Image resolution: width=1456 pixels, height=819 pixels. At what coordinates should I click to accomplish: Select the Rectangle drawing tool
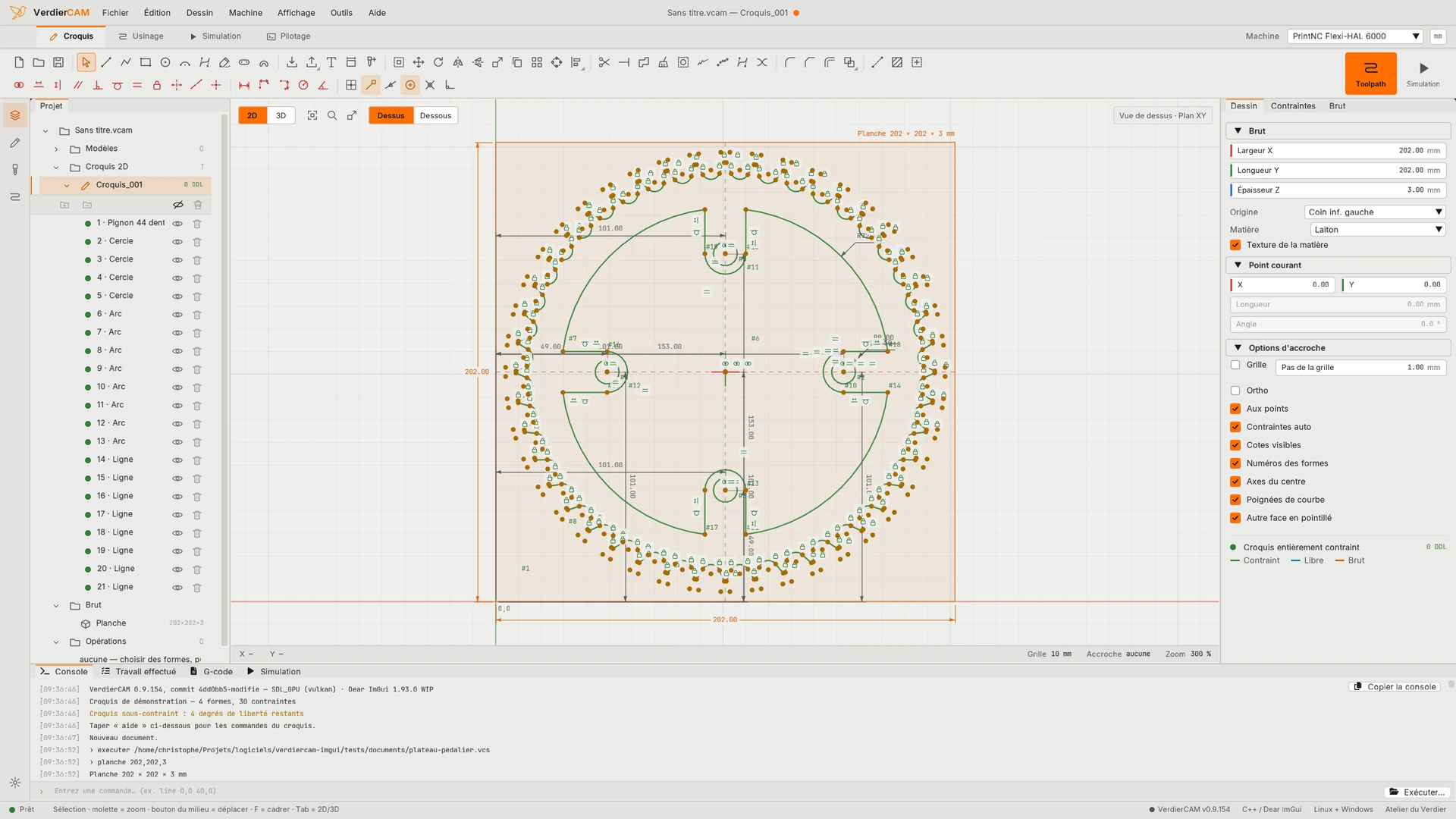pyautogui.click(x=146, y=63)
